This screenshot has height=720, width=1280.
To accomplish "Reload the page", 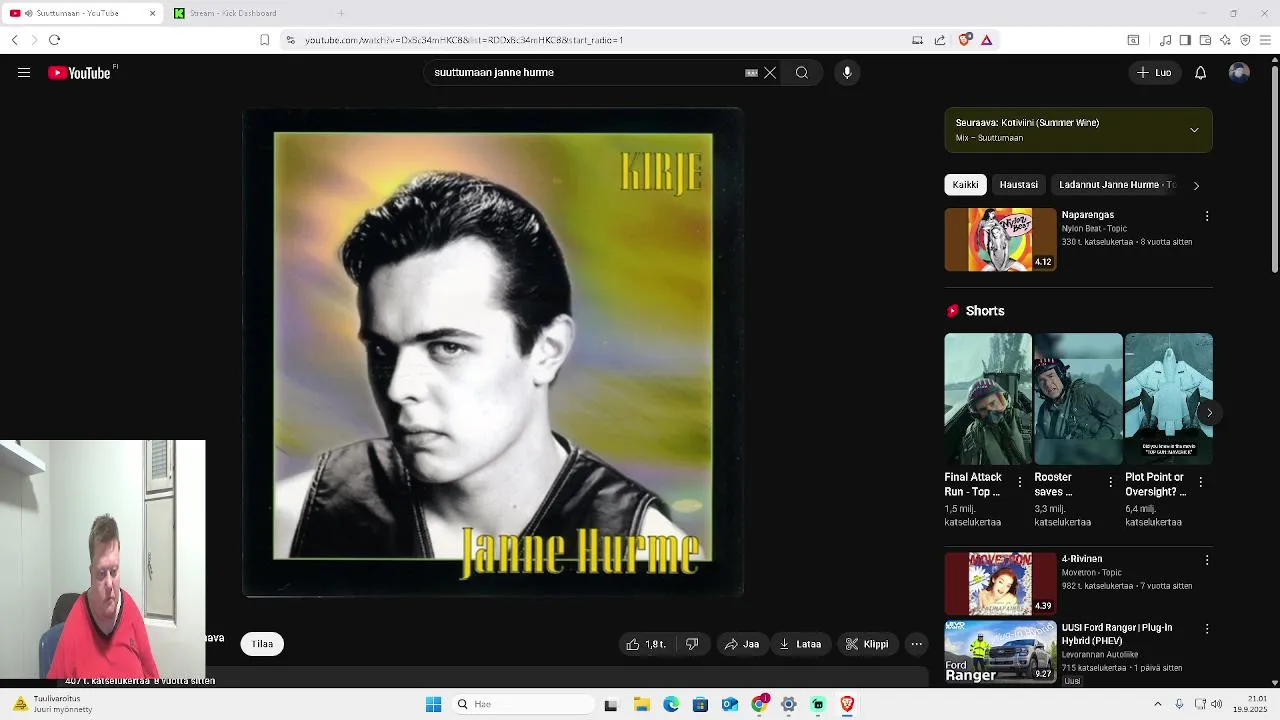I will pos(54,40).
